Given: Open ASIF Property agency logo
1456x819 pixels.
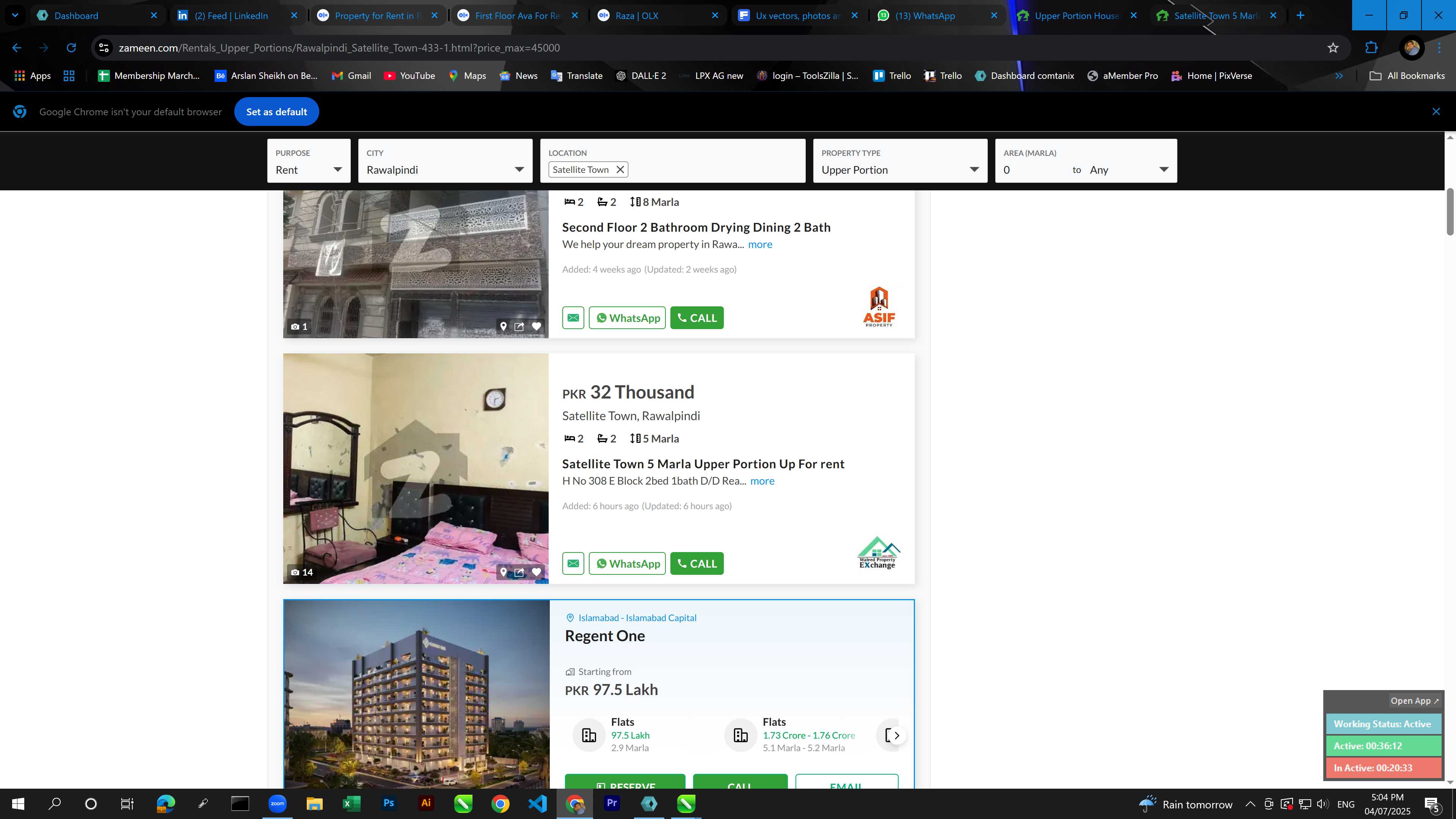Looking at the screenshot, I should [879, 306].
